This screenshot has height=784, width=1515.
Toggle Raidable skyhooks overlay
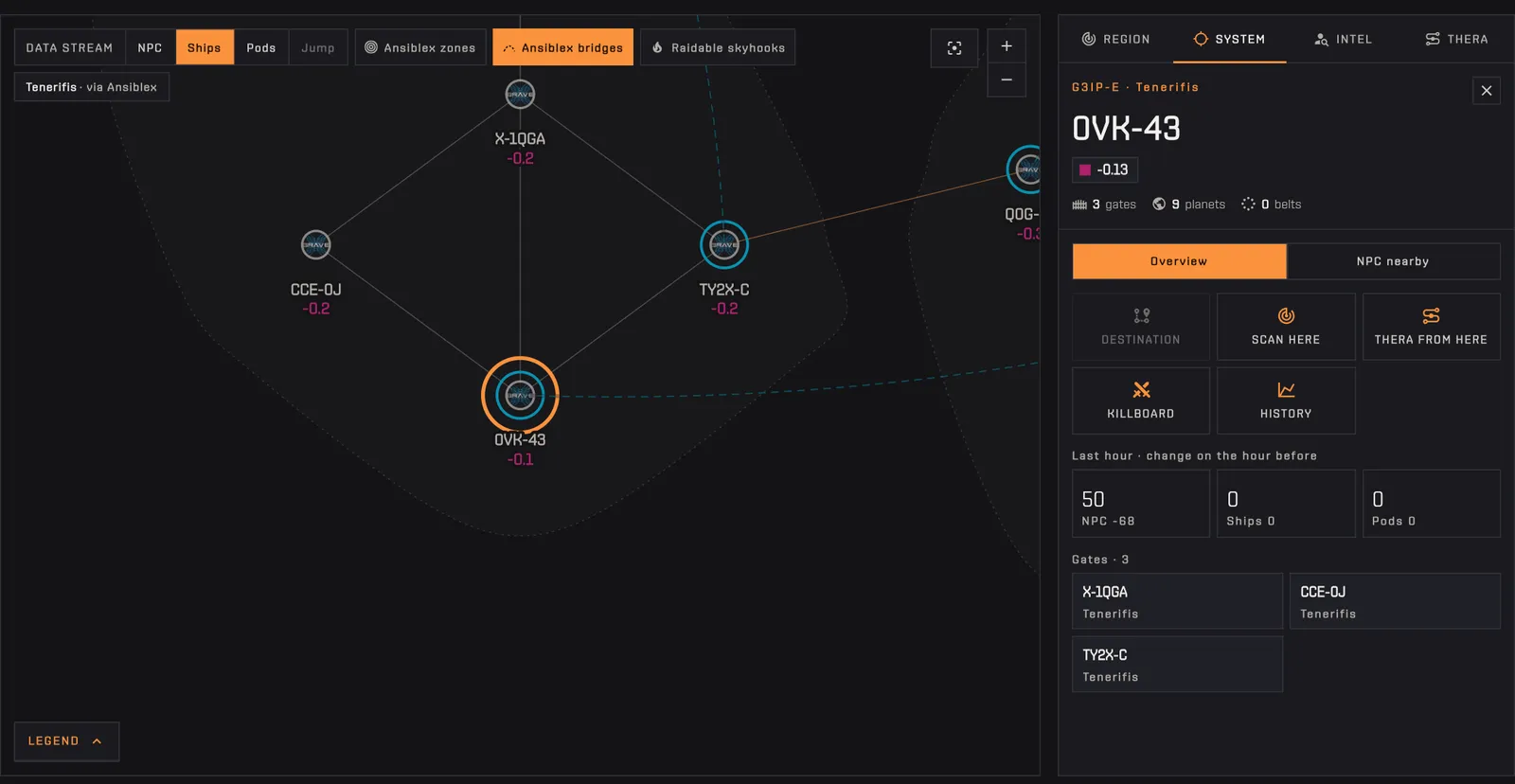(x=718, y=47)
